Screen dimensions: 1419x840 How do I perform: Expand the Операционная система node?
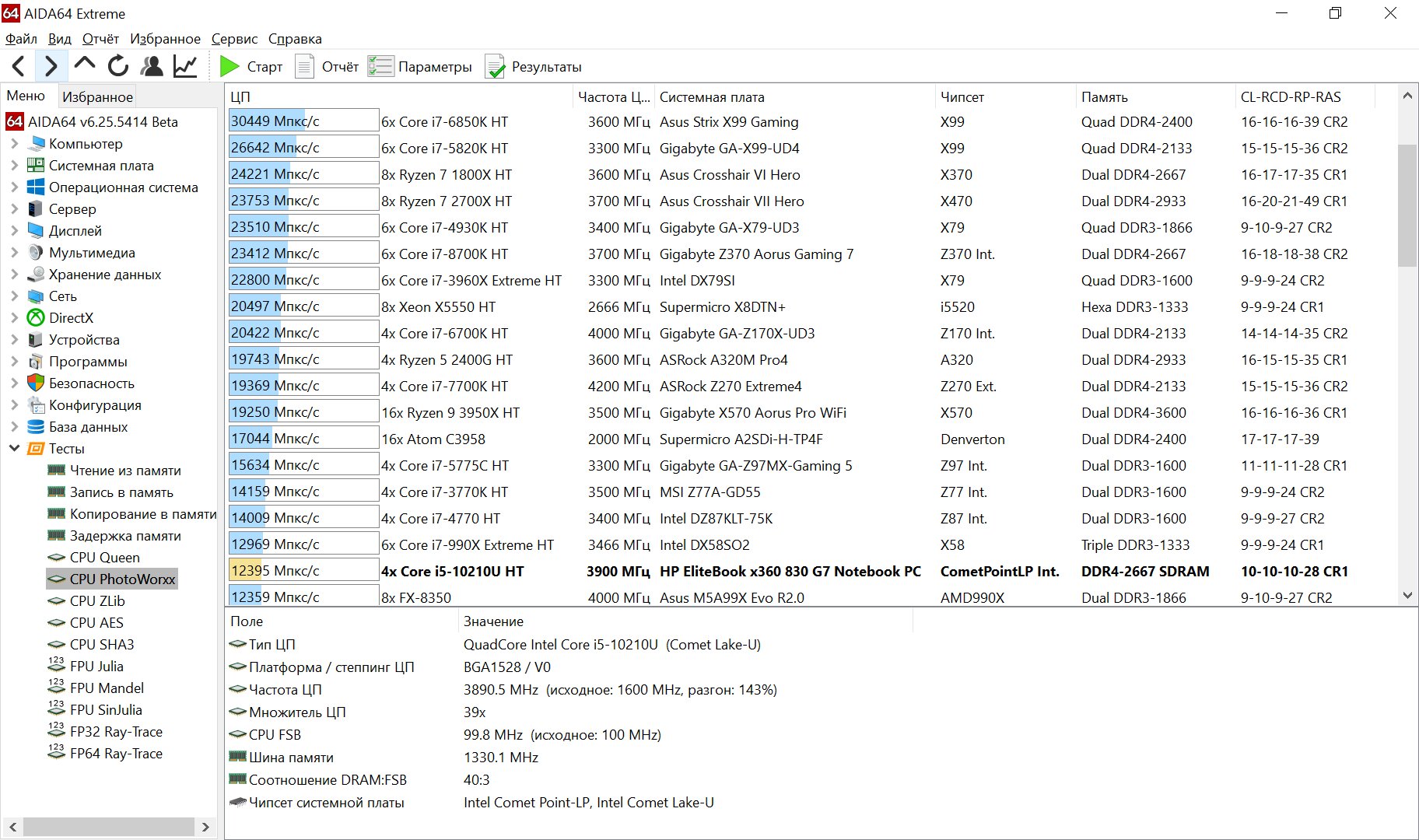pos(14,187)
